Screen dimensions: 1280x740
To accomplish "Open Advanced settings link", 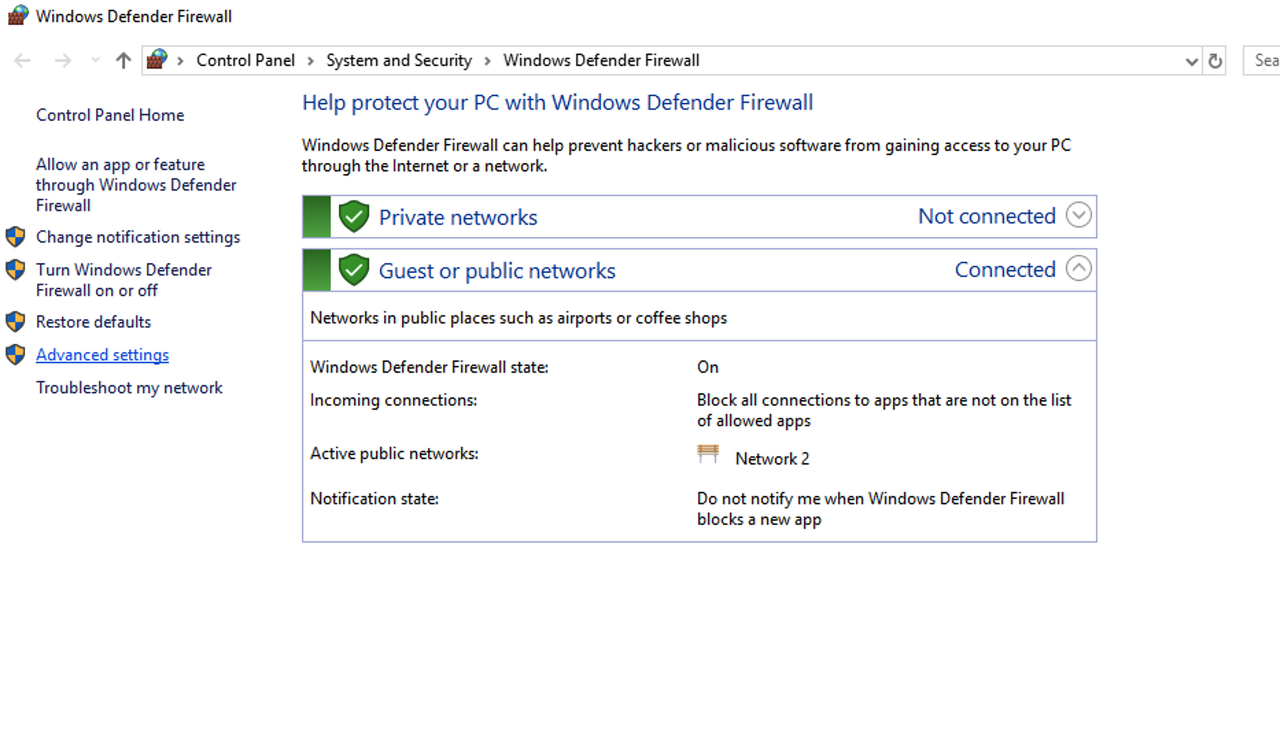I will tap(102, 355).
